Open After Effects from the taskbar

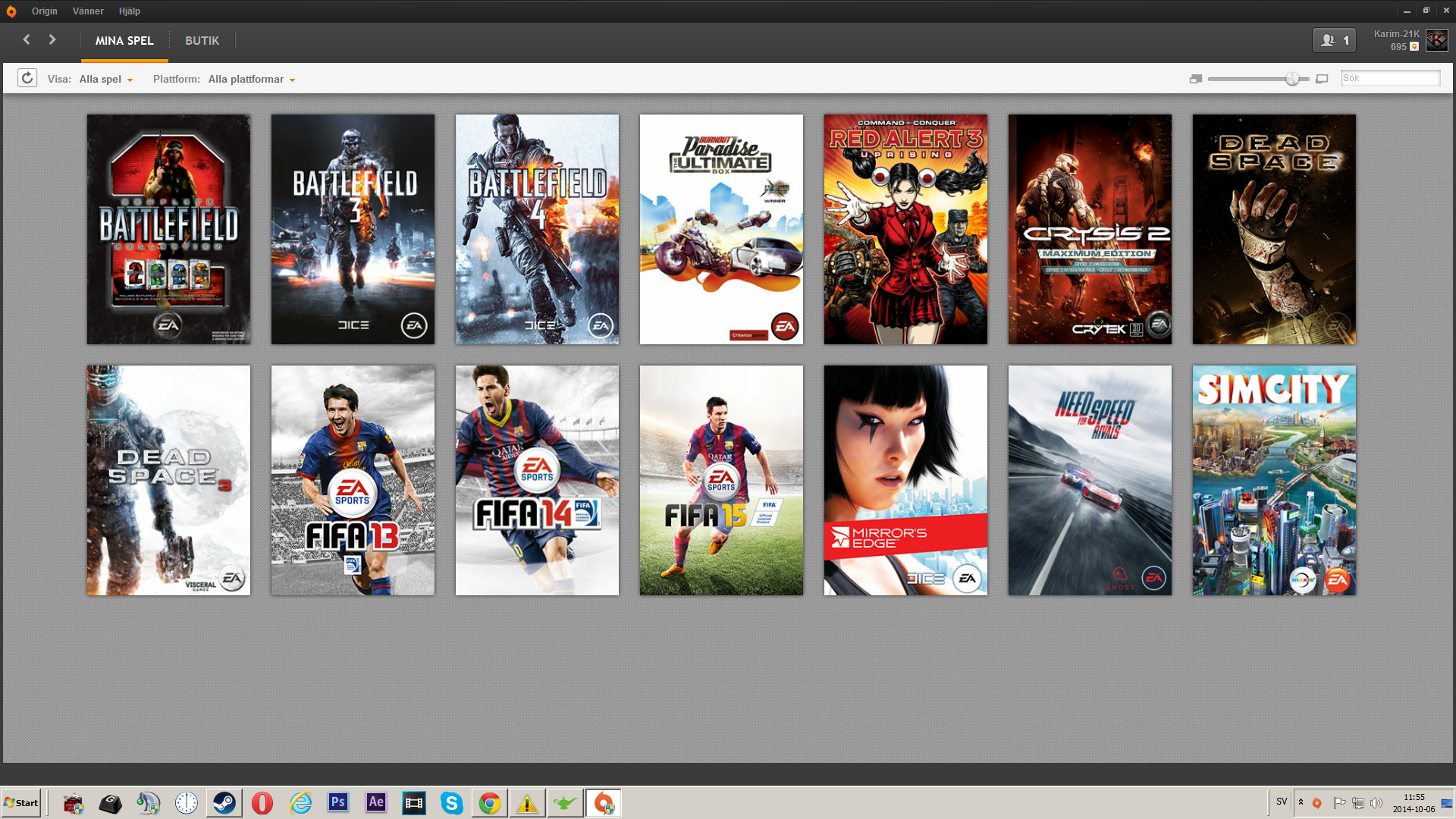pyautogui.click(x=376, y=803)
